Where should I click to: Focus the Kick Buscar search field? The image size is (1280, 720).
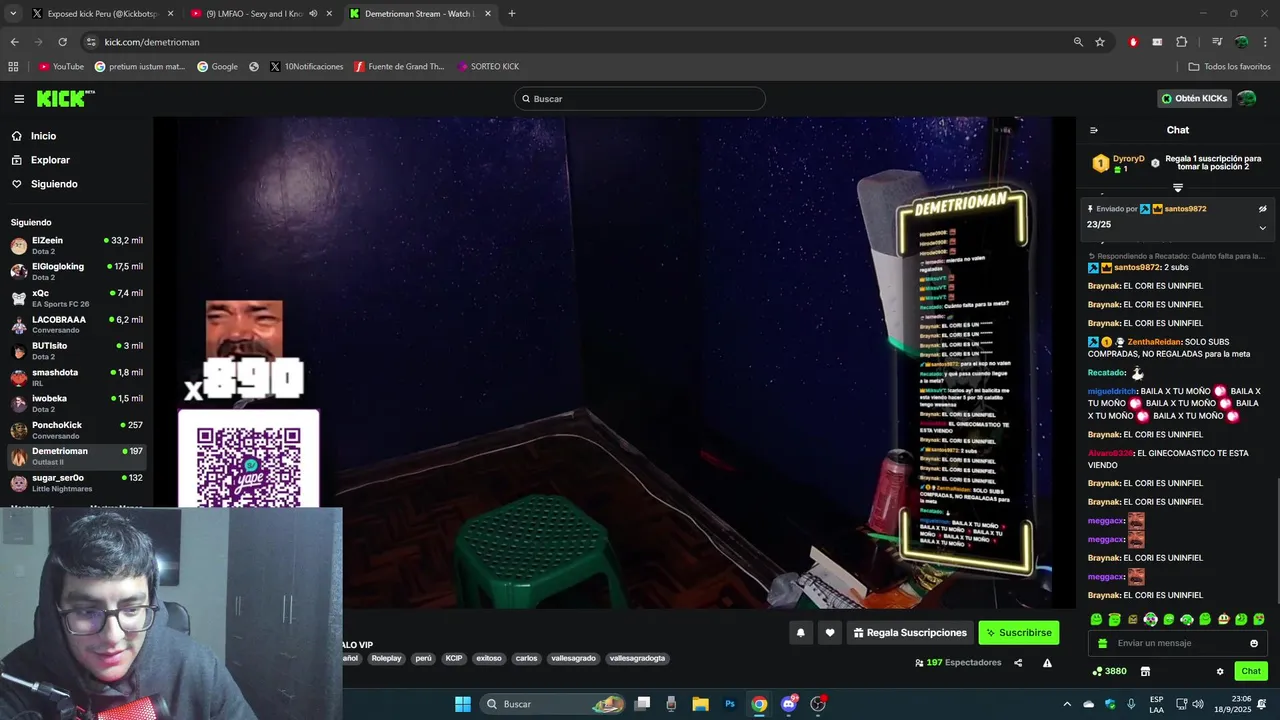tap(640, 99)
